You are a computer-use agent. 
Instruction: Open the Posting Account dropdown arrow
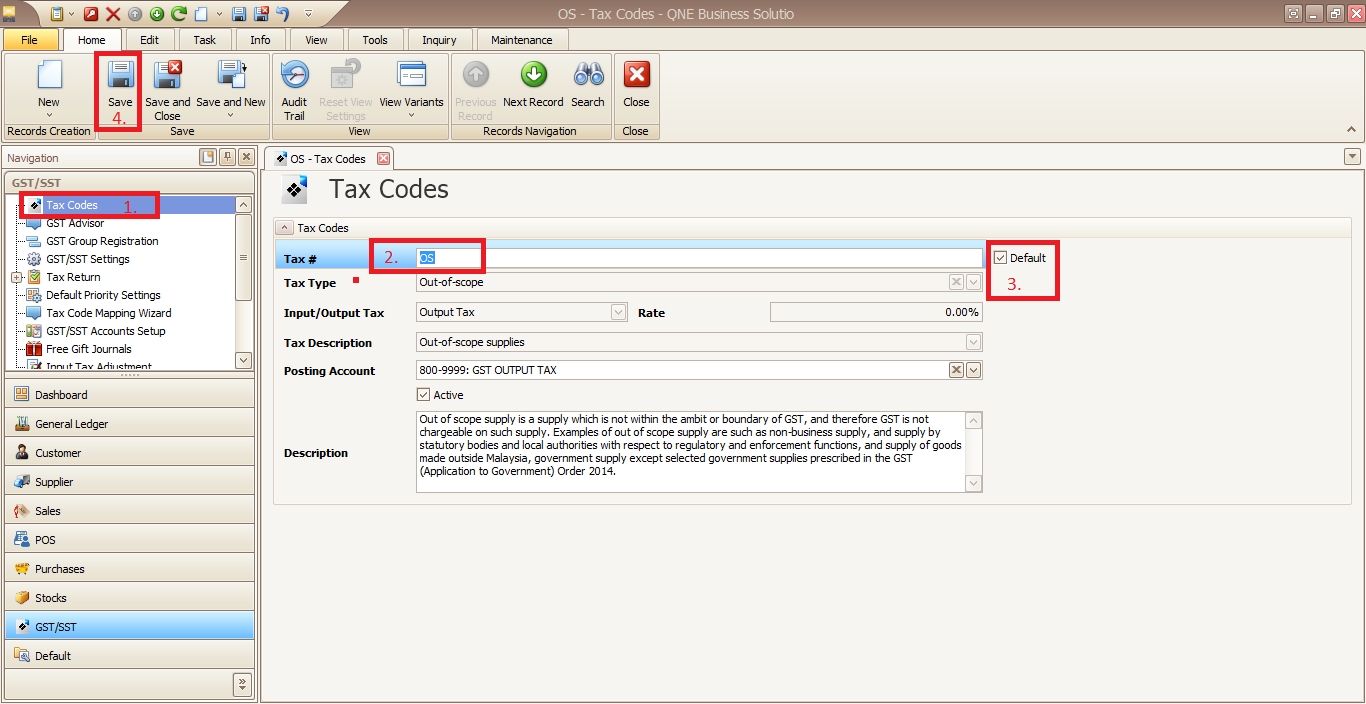pos(974,370)
